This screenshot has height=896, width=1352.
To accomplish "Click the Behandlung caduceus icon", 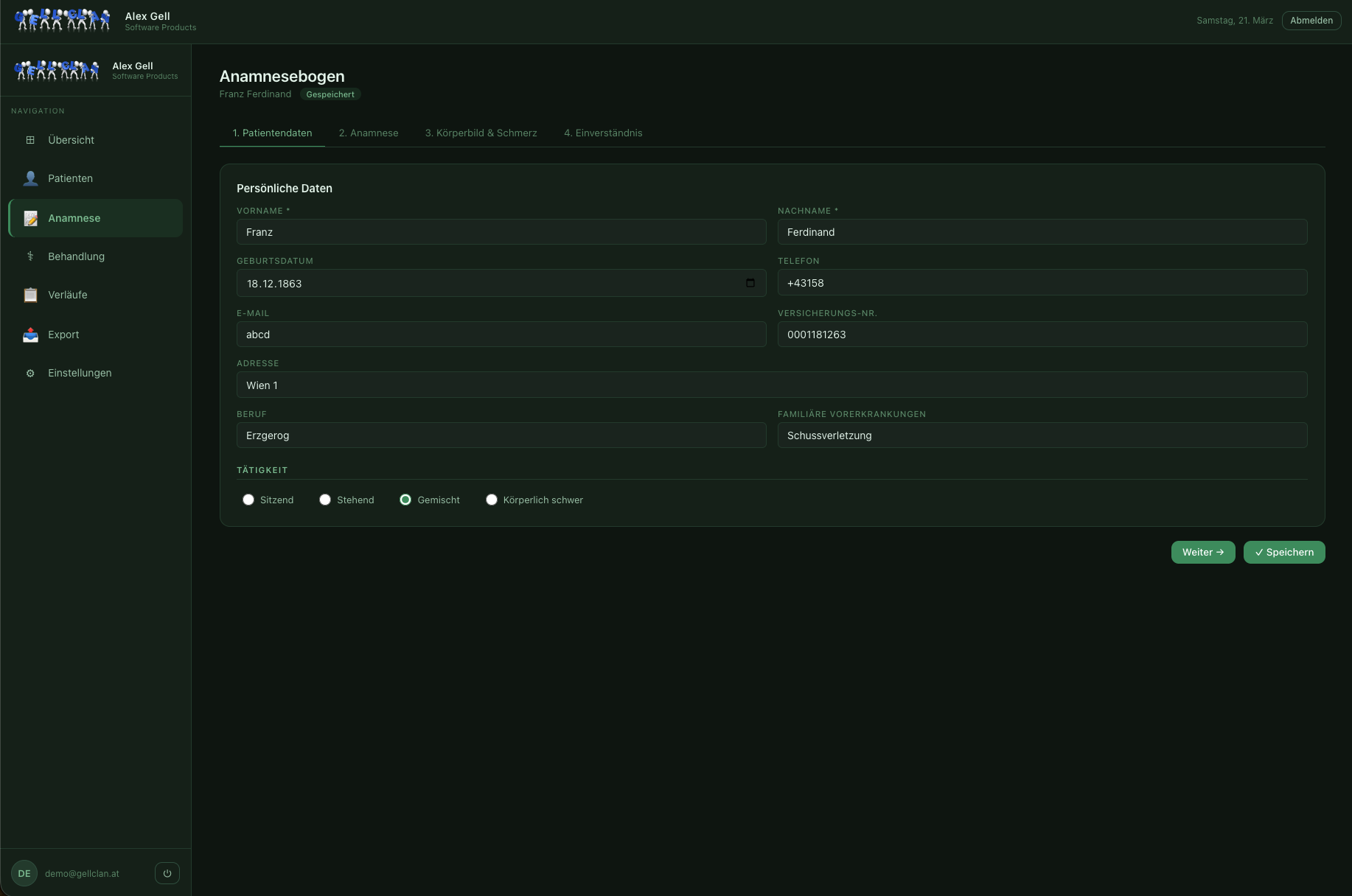I will point(30,256).
